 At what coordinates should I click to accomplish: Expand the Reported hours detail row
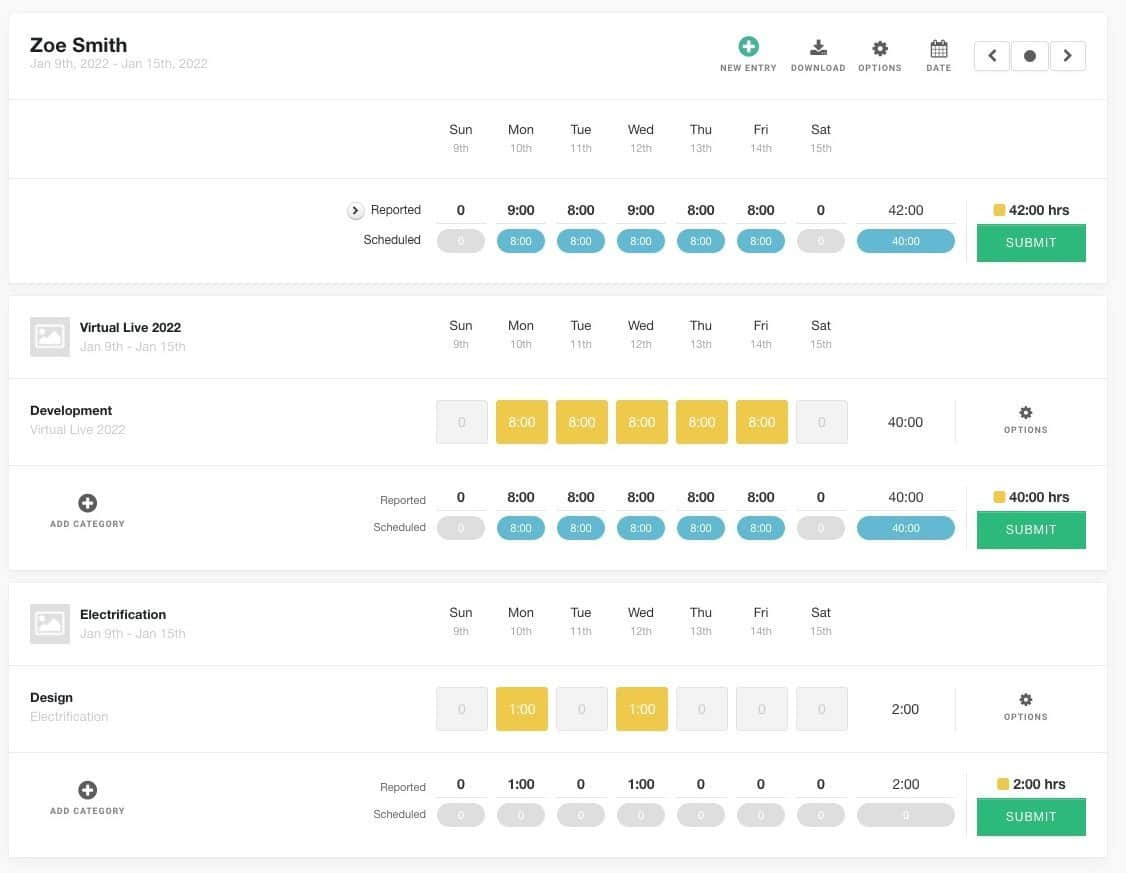(355, 210)
